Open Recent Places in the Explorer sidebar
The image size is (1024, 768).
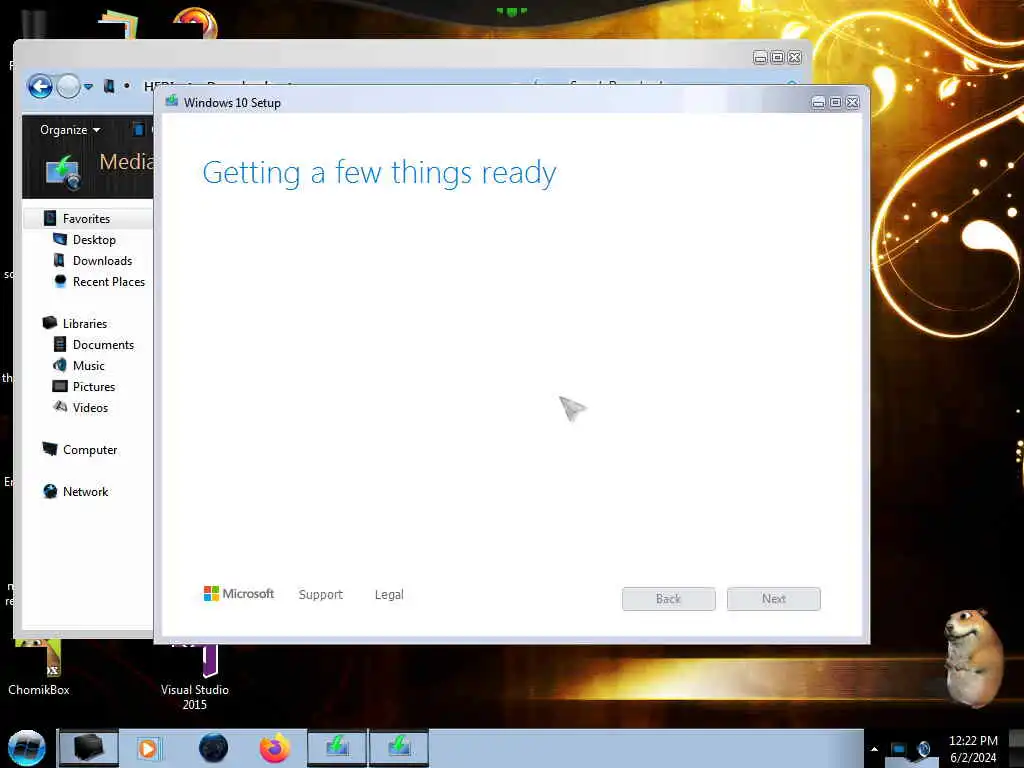pos(109,281)
